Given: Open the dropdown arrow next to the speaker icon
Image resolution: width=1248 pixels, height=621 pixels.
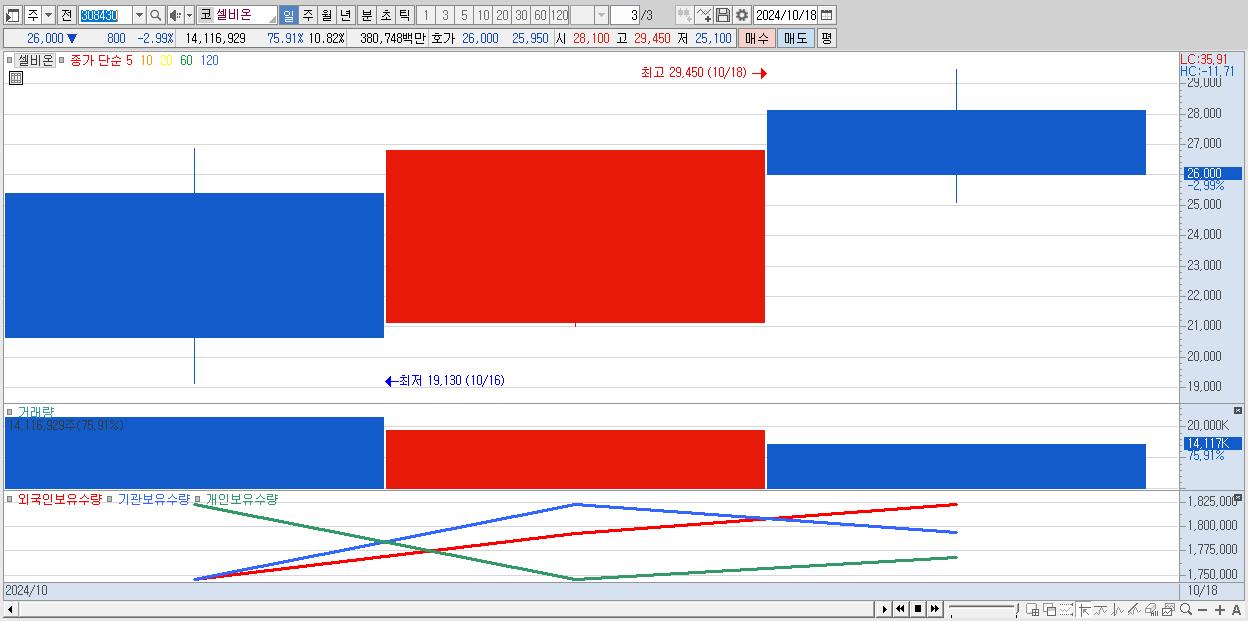Looking at the screenshot, I should 189,15.
